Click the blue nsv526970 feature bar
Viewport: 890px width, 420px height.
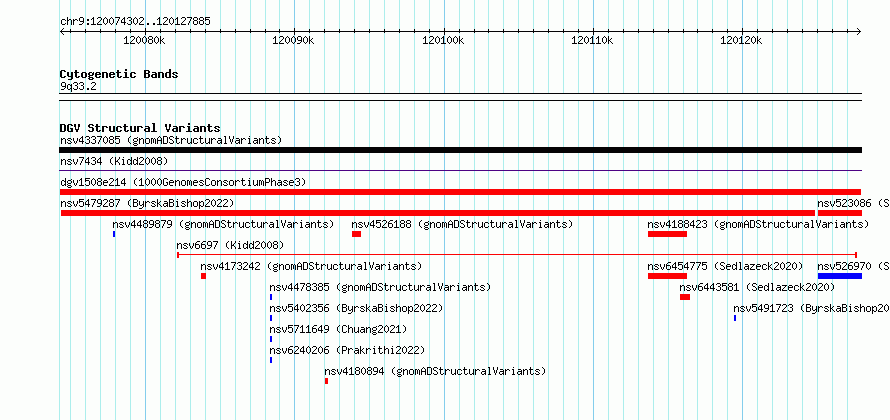pyautogui.click(x=839, y=276)
